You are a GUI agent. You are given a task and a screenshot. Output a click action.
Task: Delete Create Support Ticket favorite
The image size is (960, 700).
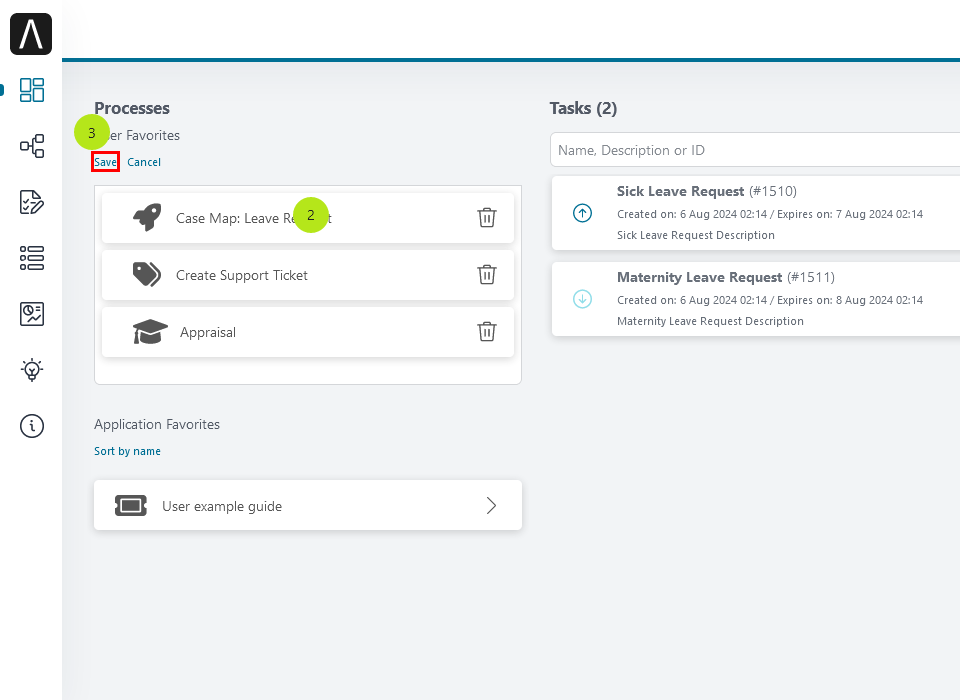coord(487,274)
